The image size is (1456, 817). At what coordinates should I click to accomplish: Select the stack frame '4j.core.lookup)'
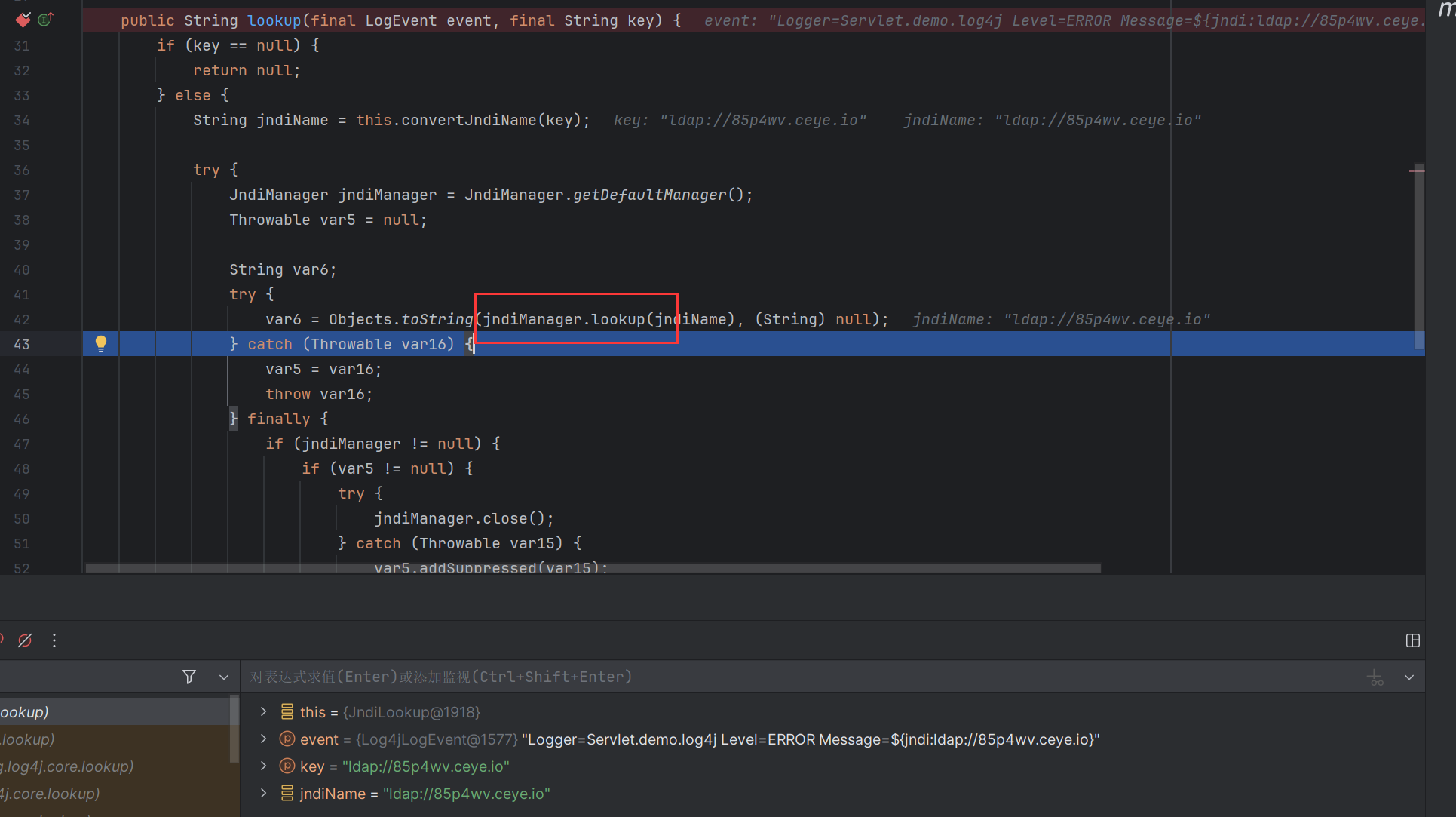pyautogui.click(x=115, y=793)
